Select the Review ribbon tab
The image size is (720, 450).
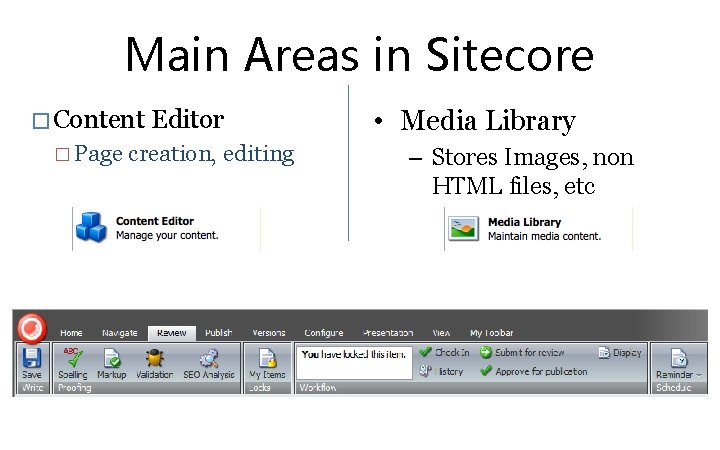[172, 333]
